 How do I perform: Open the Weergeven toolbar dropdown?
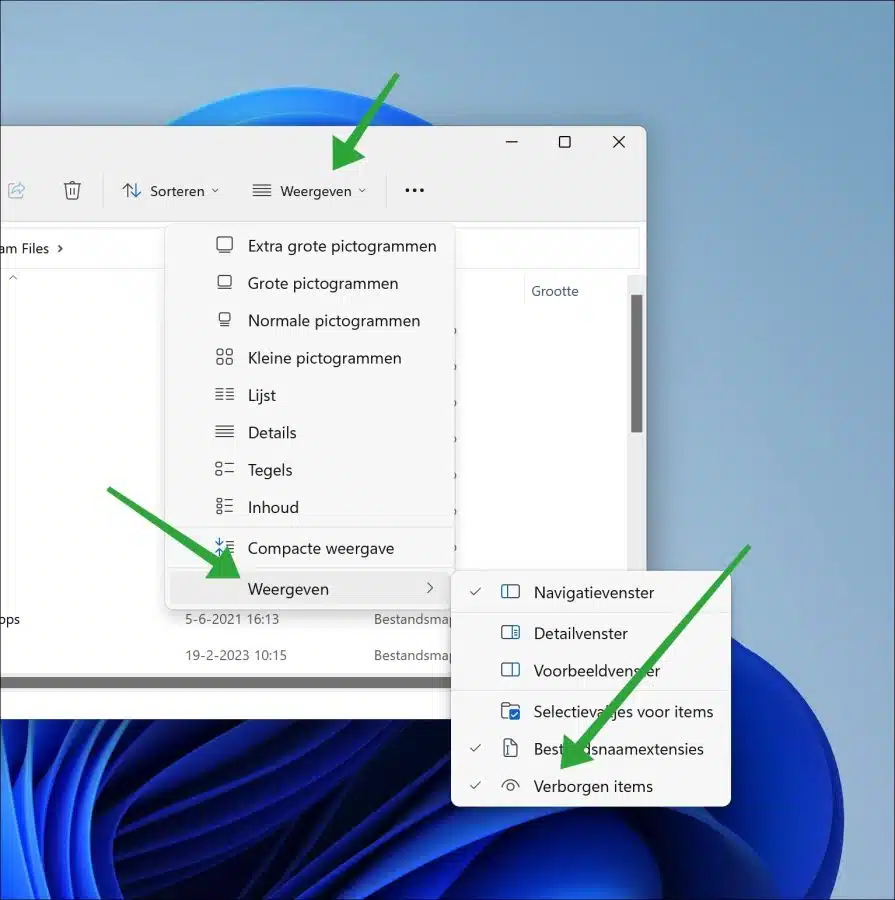click(309, 191)
